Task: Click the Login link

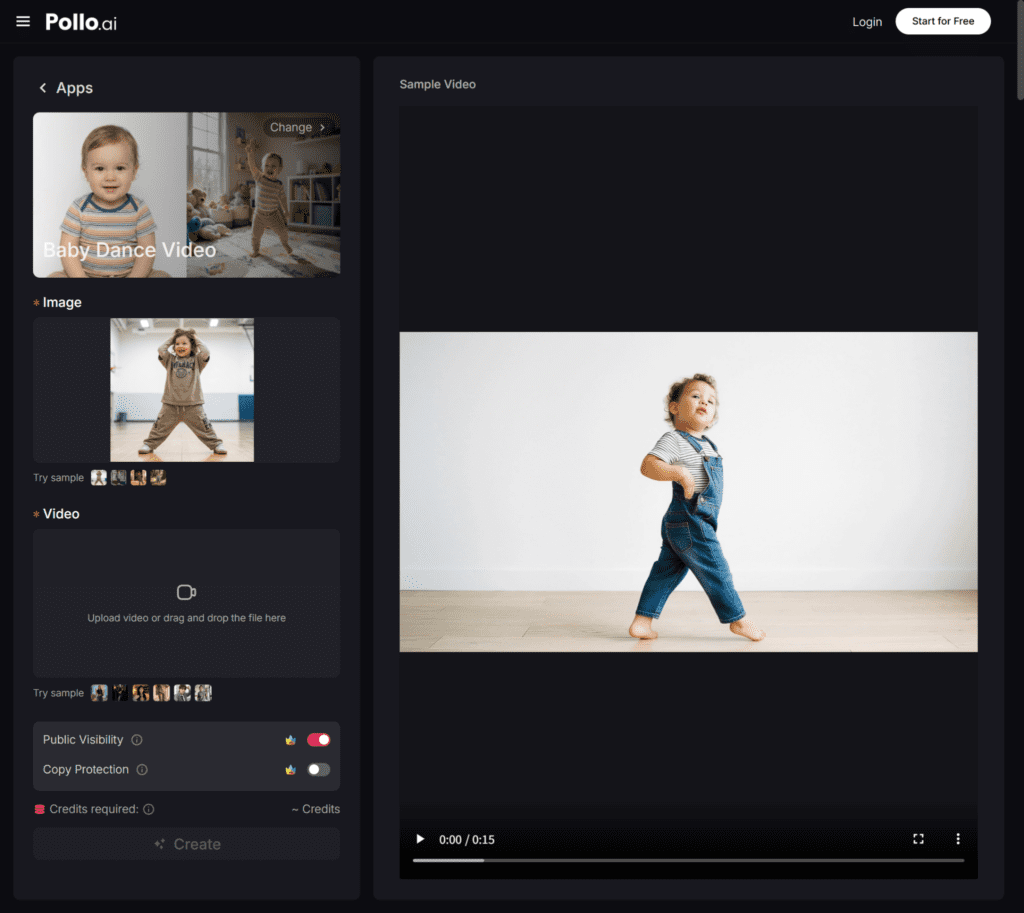Action: pos(867,22)
